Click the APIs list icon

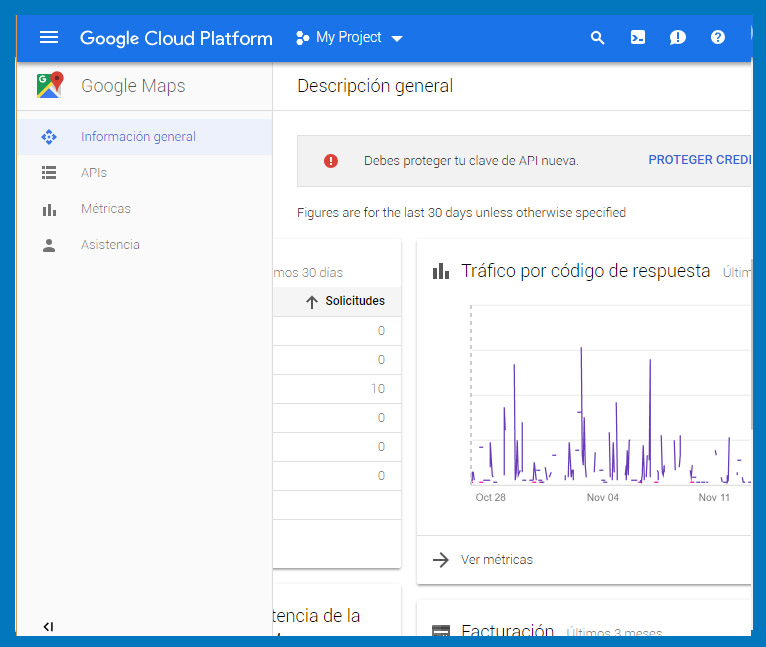(x=49, y=173)
